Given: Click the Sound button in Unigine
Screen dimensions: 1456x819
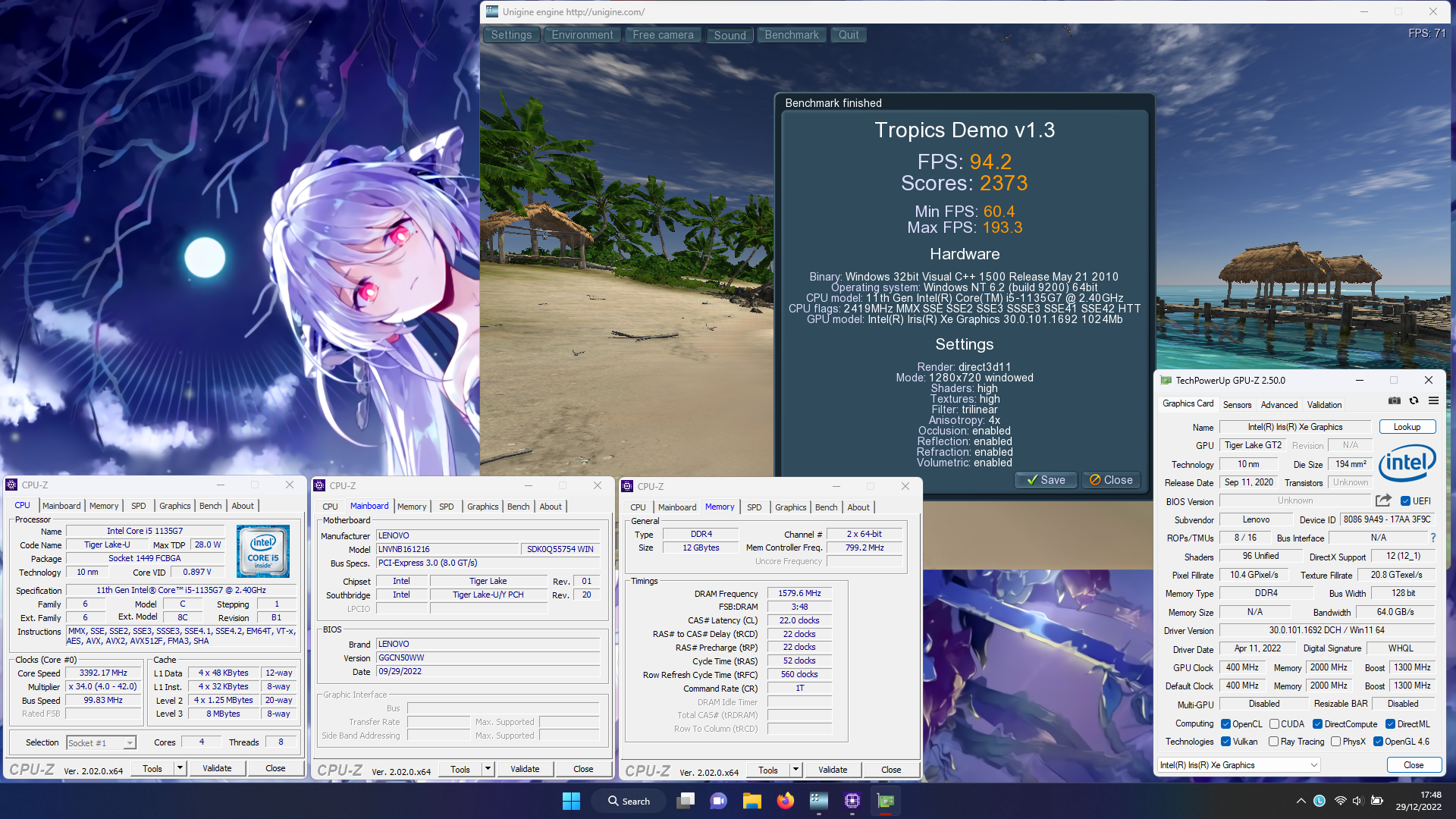Looking at the screenshot, I should click(x=730, y=35).
